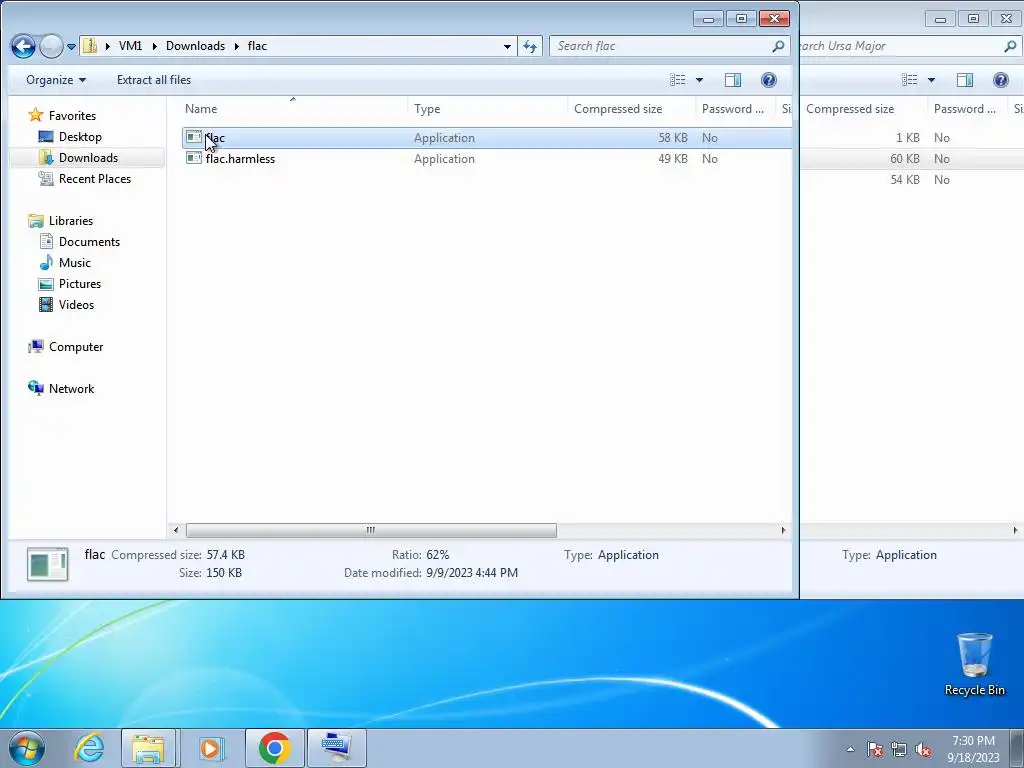
Task: Click the magnifier icon in Search flac
Action: 778,46
